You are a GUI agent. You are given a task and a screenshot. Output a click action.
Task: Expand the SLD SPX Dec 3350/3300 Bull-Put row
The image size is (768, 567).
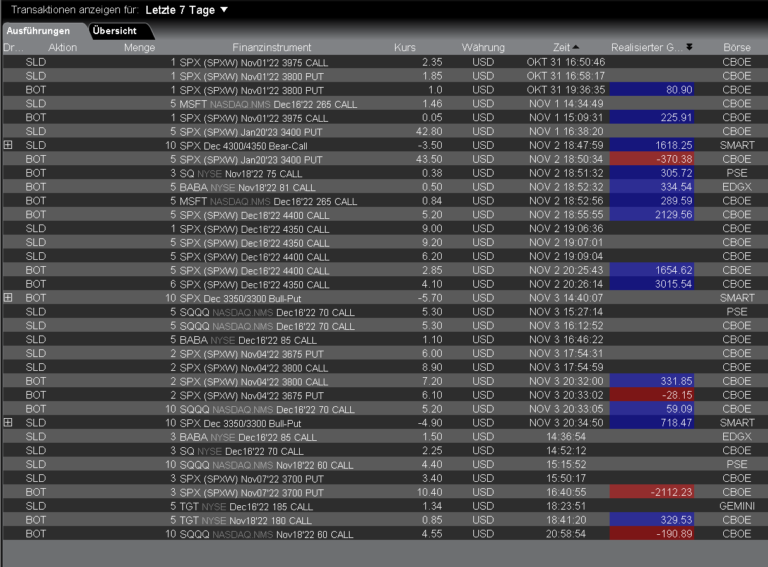[x=8, y=423]
